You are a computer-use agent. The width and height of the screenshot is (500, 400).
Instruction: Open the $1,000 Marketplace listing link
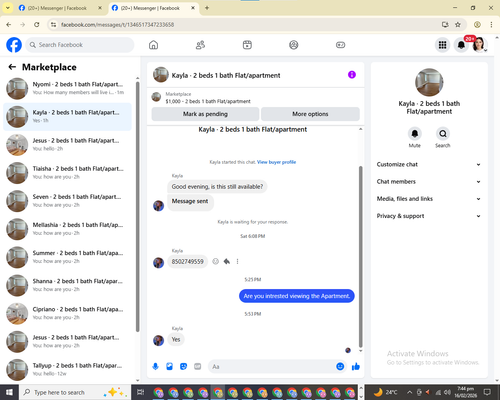208,101
